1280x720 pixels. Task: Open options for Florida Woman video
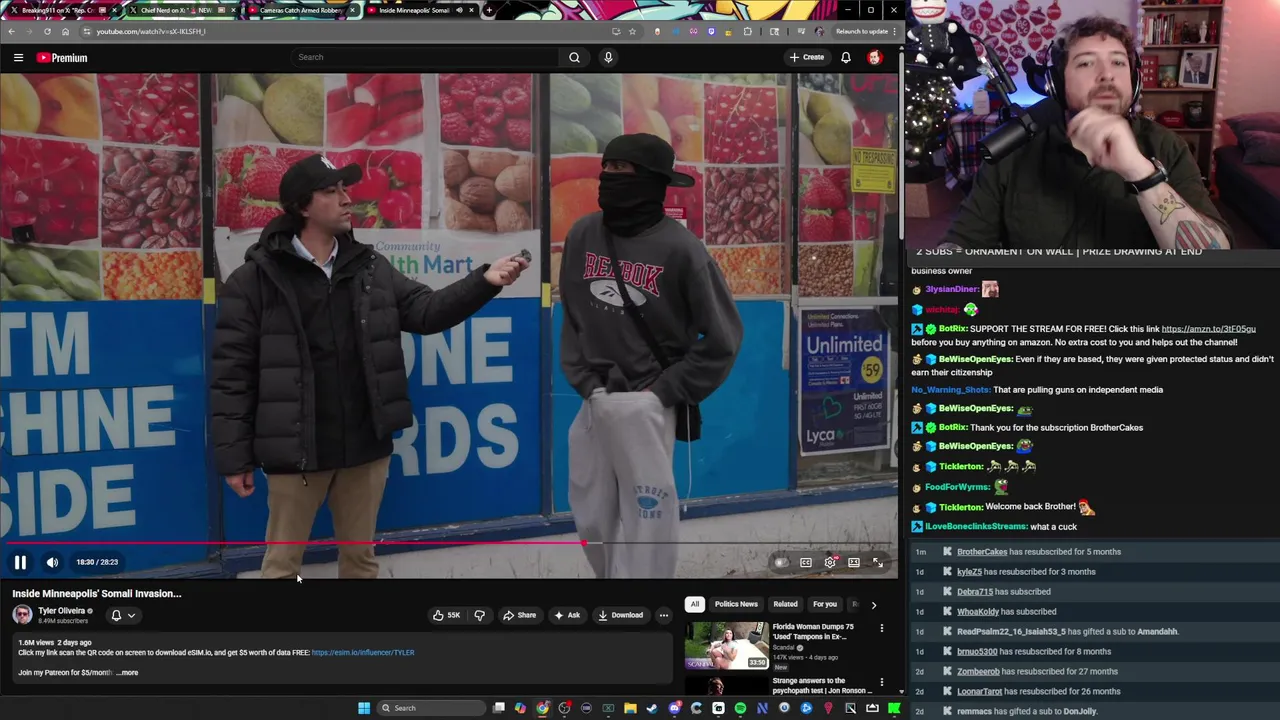pyautogui.click(x=882, y=628)
